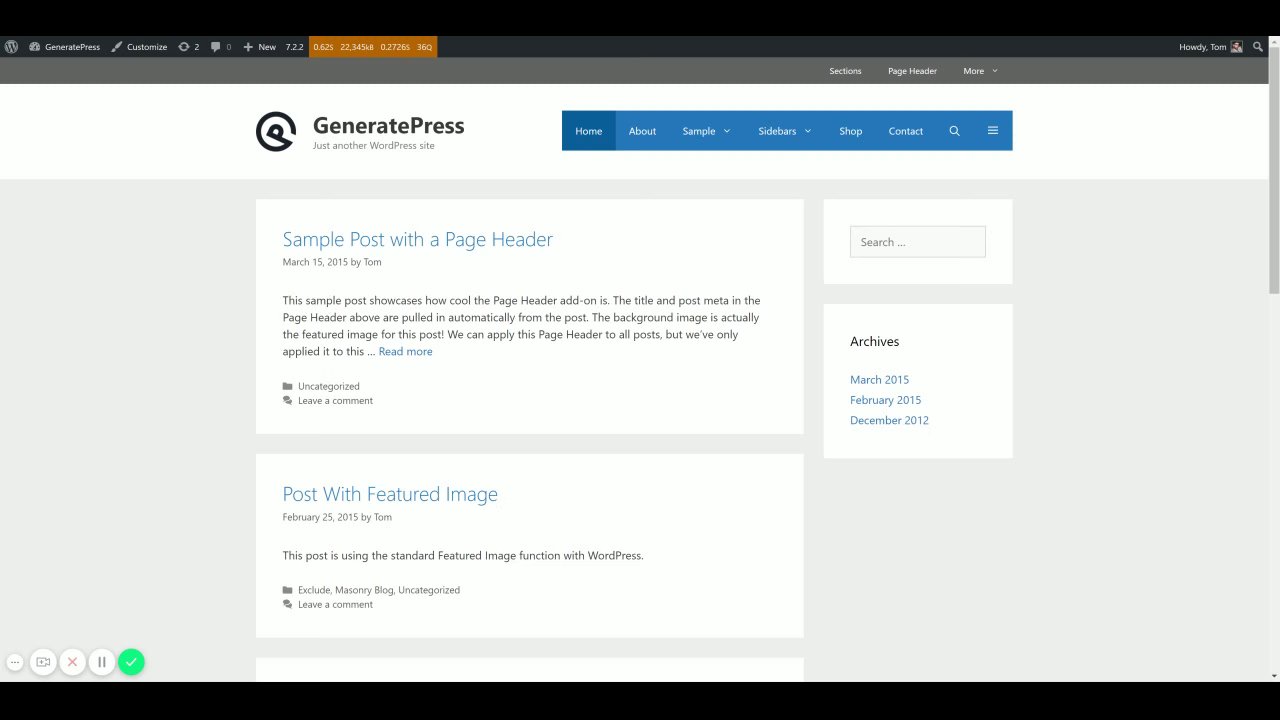1280x720 pixels.
Task: Leave a comment on Featured Image post
Action: click(335, 605)
